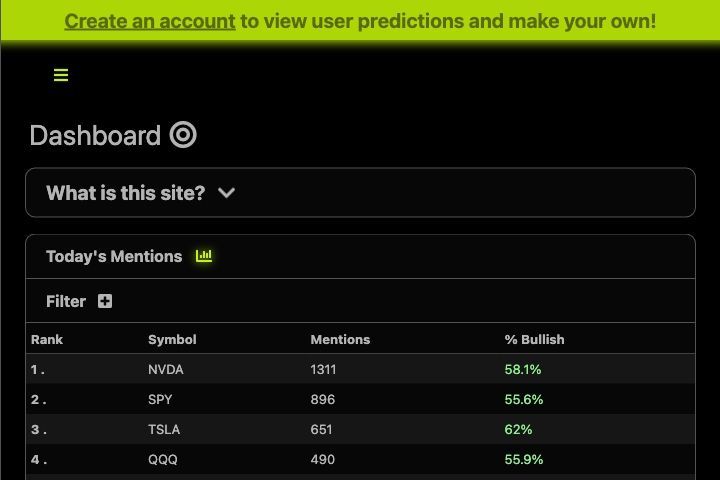Image resolution: width=720 pixels, height=480 pixels.
Task: Click the Today's Mentions heading
Action: [x=114, y=256]
